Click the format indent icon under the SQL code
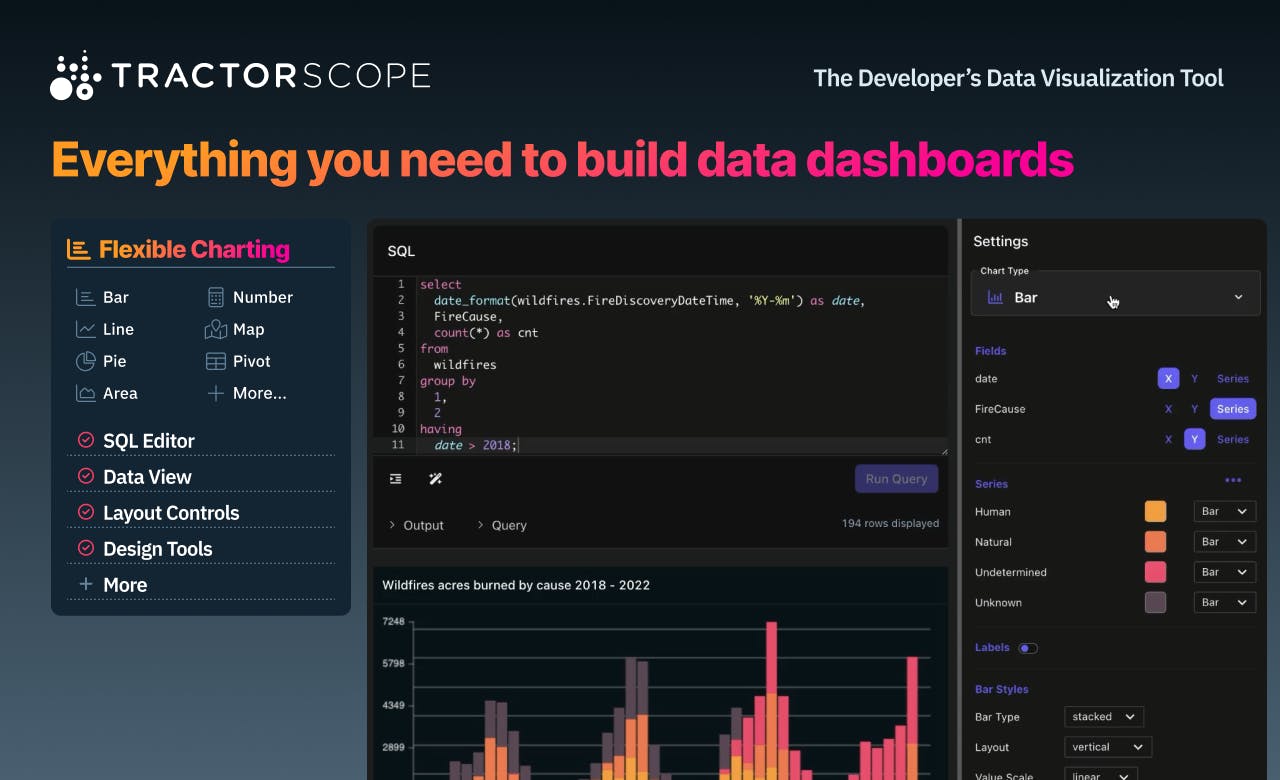The image size is (1280, 780). [396, 479]
